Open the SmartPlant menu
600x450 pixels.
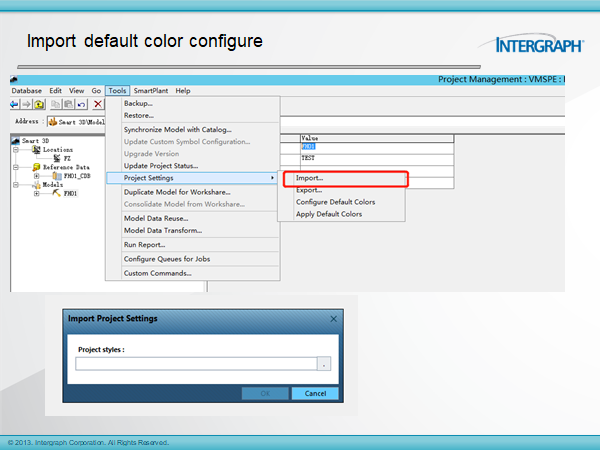[151, 91]
